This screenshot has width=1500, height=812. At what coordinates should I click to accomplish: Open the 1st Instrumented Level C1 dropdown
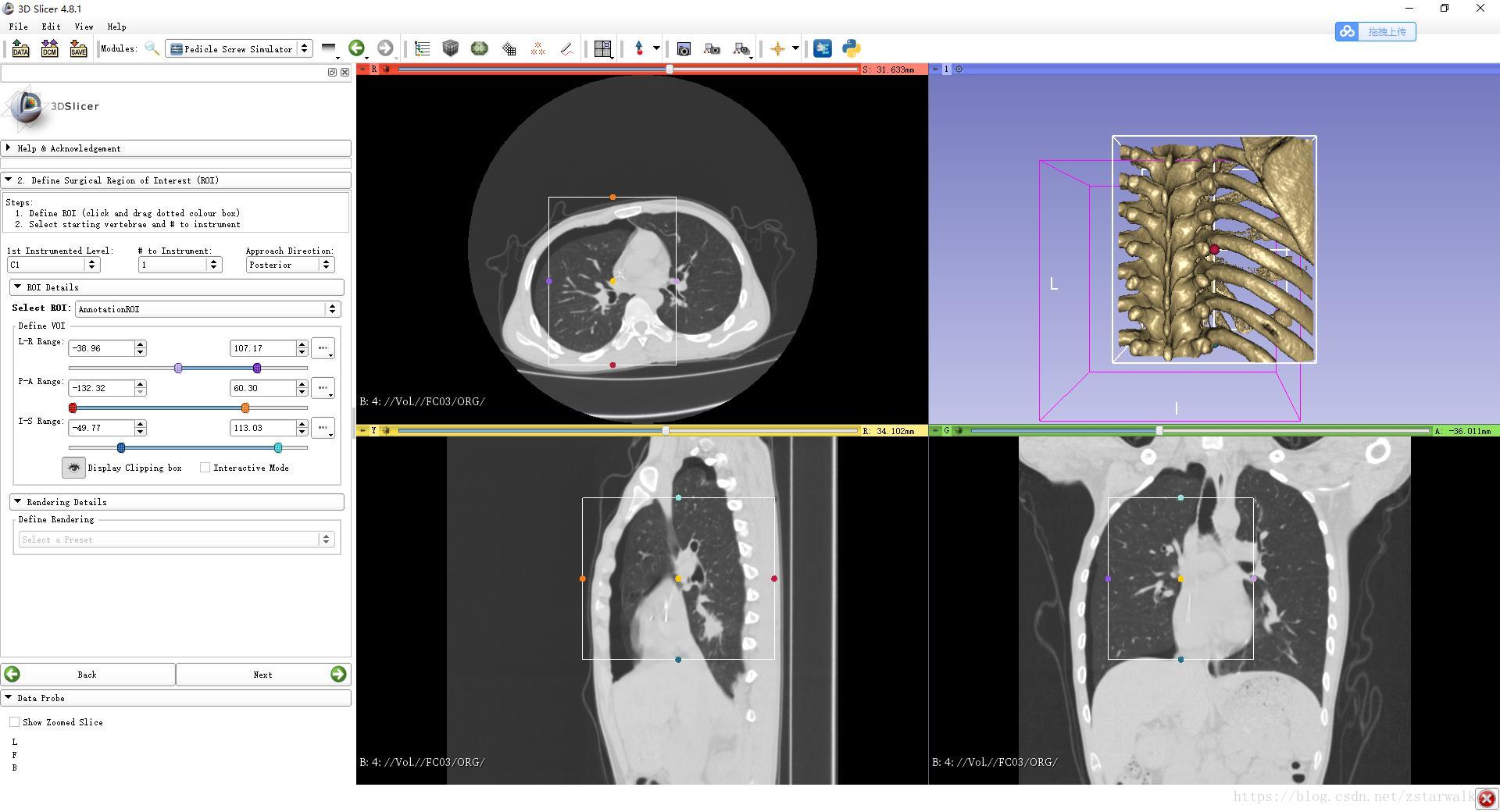pyautogui.click(x=53, y=265)
